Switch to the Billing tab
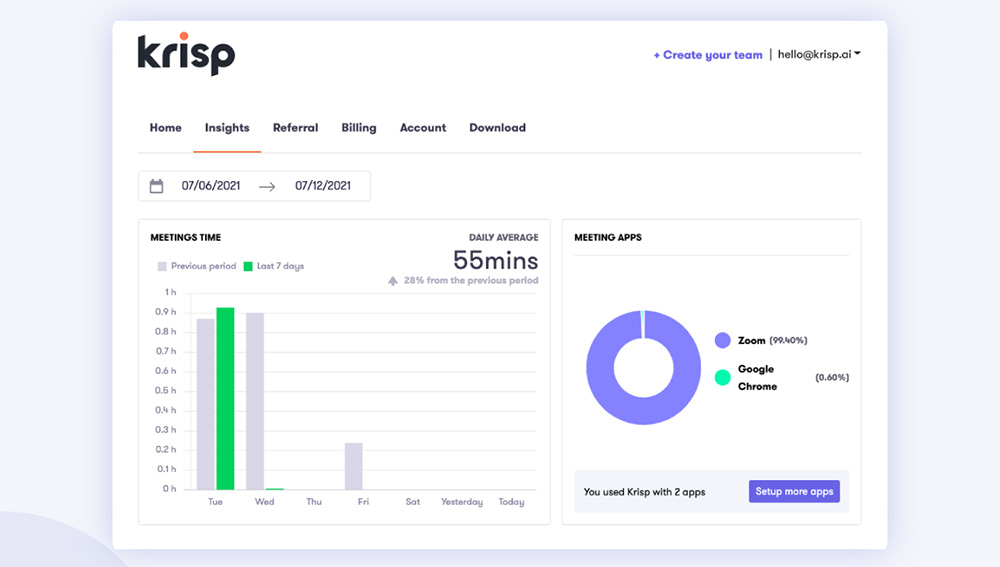 point(359,128)
